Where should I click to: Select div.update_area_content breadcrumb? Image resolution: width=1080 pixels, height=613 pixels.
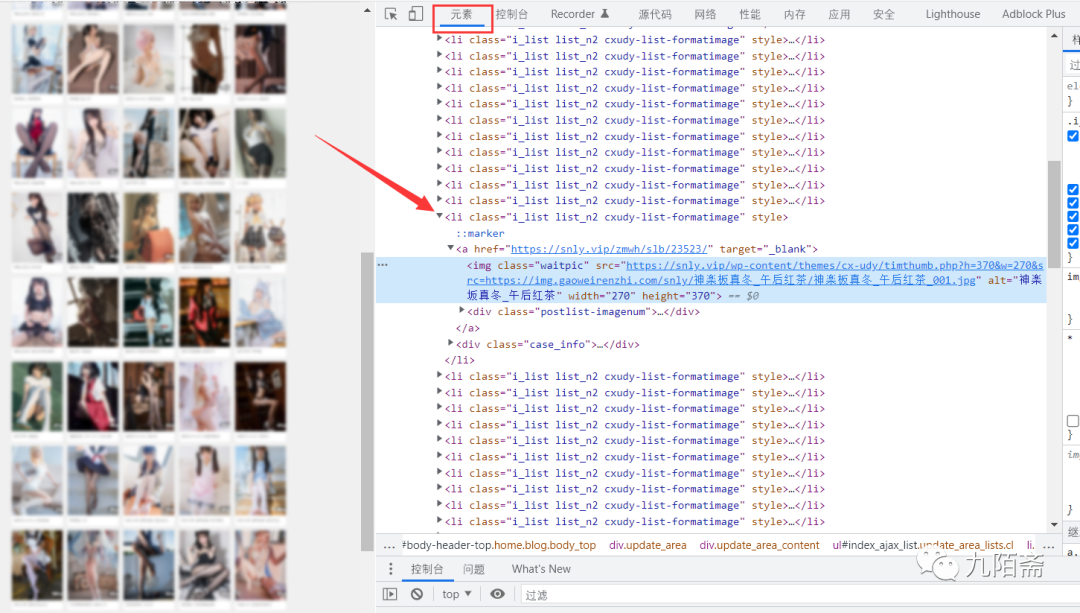[759, 545]
